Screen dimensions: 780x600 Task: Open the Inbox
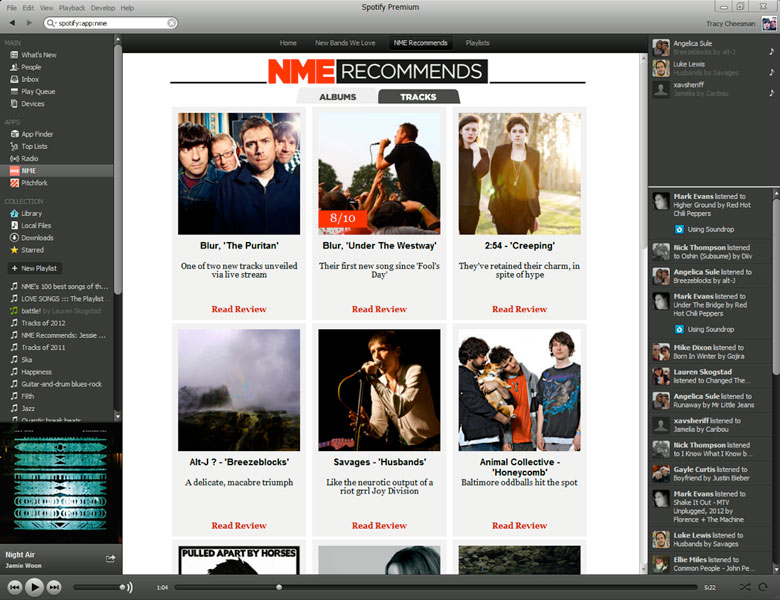click(x=24, y=79)
